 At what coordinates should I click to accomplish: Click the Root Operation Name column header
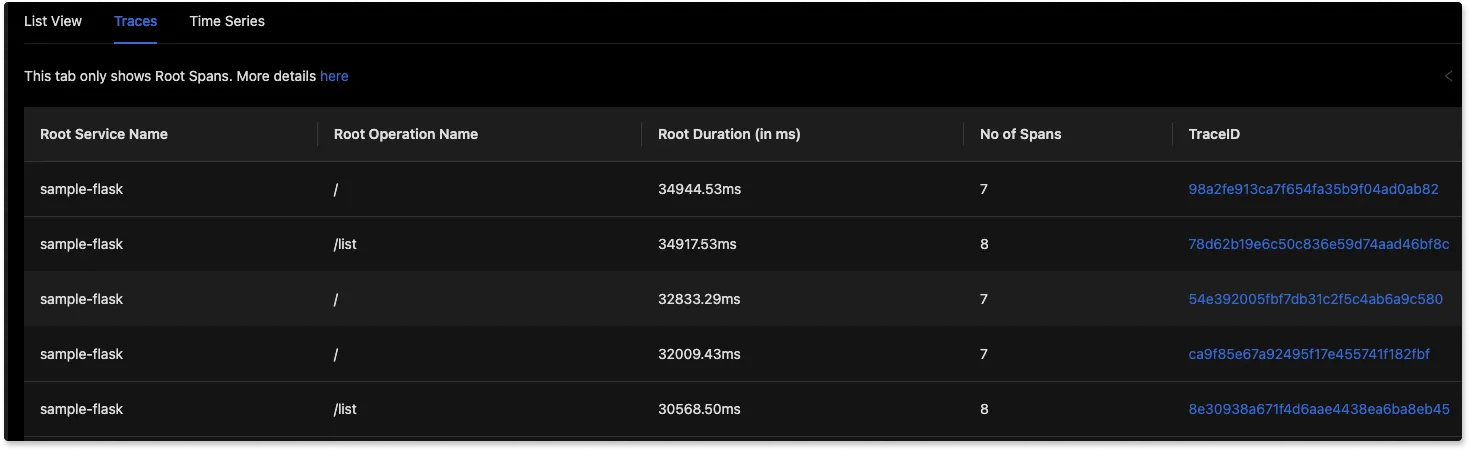406,134
